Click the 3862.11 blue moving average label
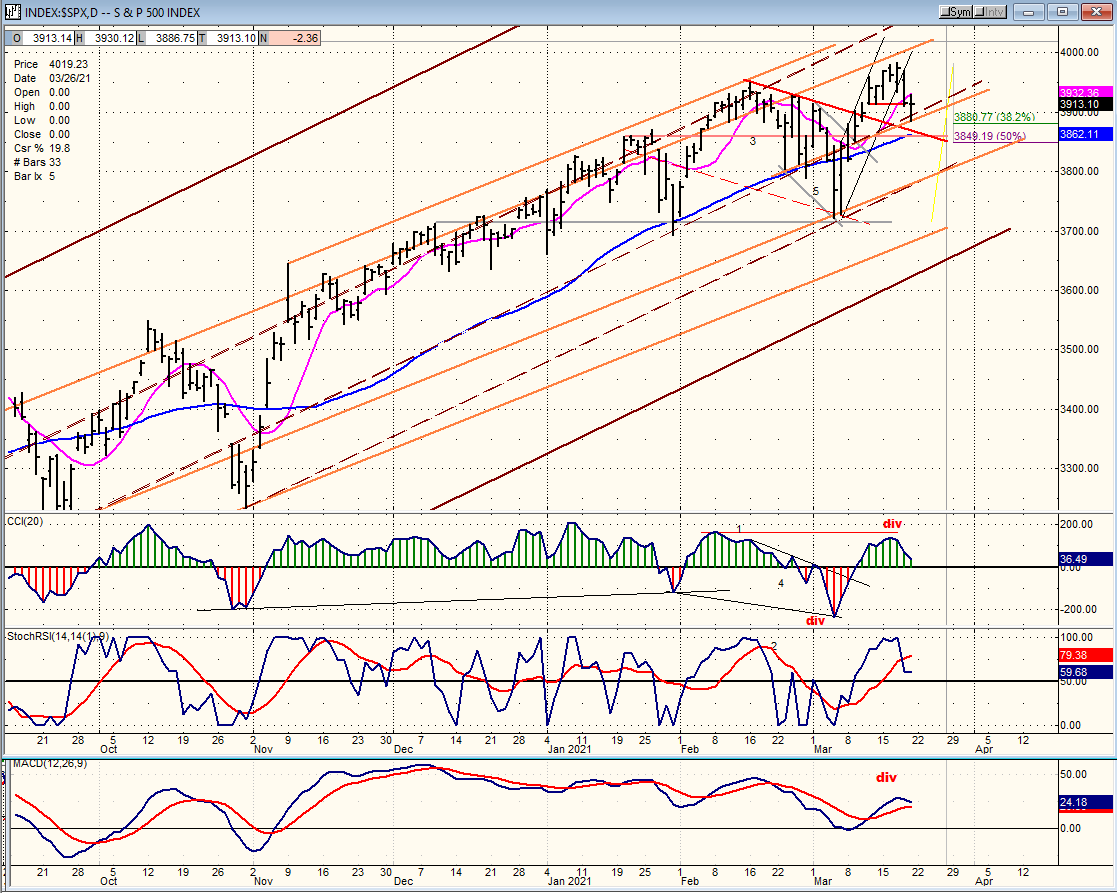The image size is (1117, 893). [x=1084, y=134]
